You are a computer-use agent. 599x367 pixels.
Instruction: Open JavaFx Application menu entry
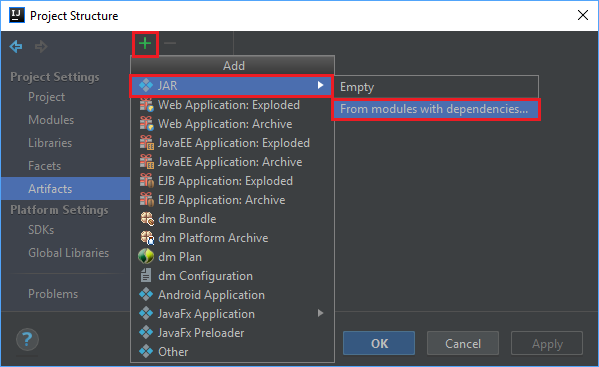click(x=232, y=314)
